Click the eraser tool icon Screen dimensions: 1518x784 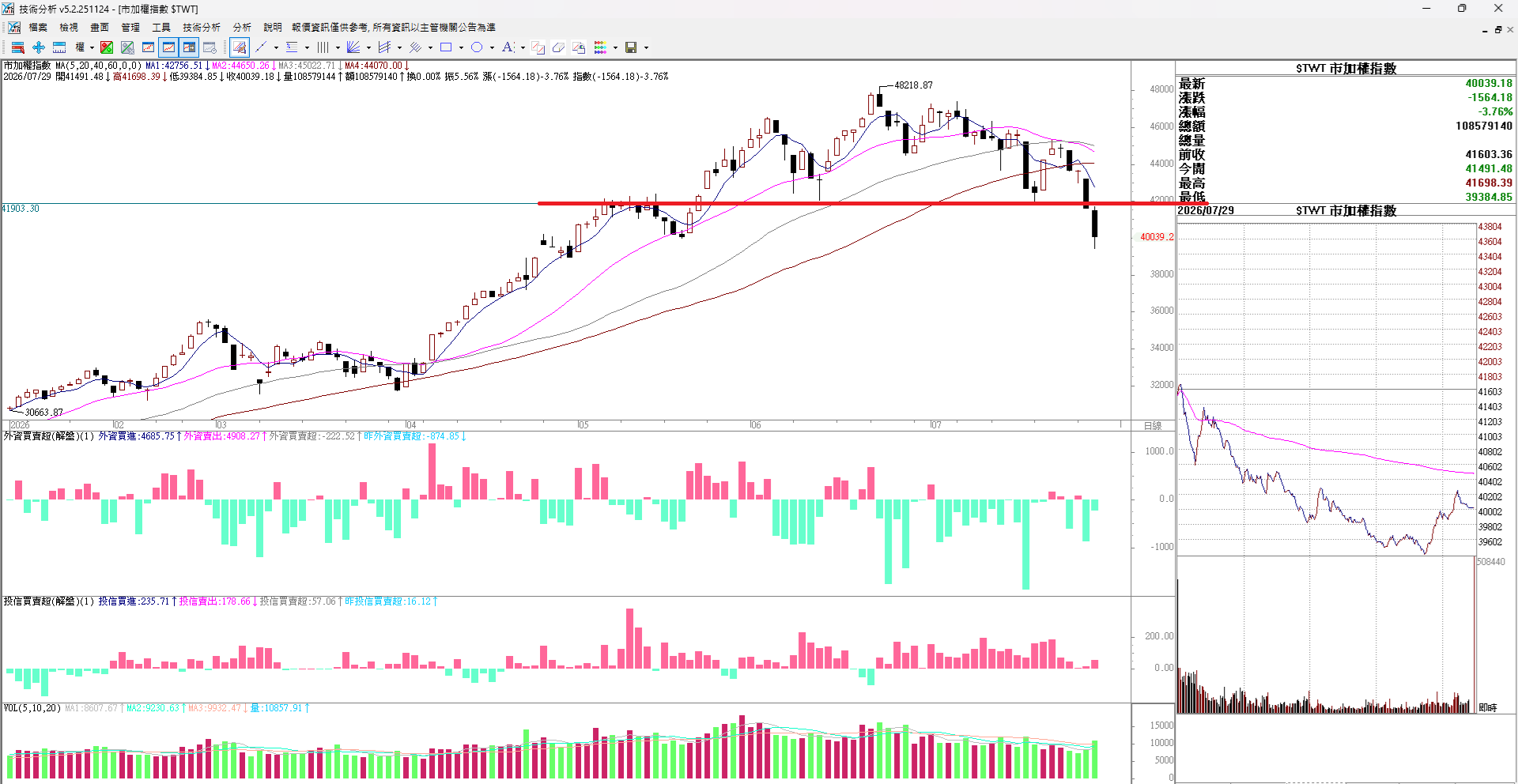(558, 47)
